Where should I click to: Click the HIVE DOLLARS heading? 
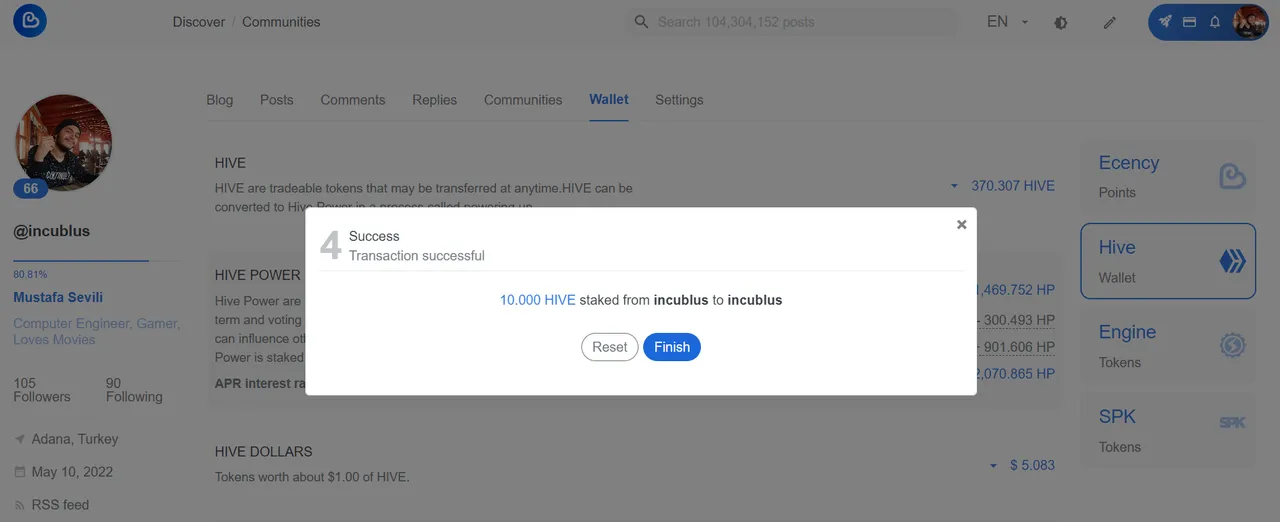(x=264, y=452)
